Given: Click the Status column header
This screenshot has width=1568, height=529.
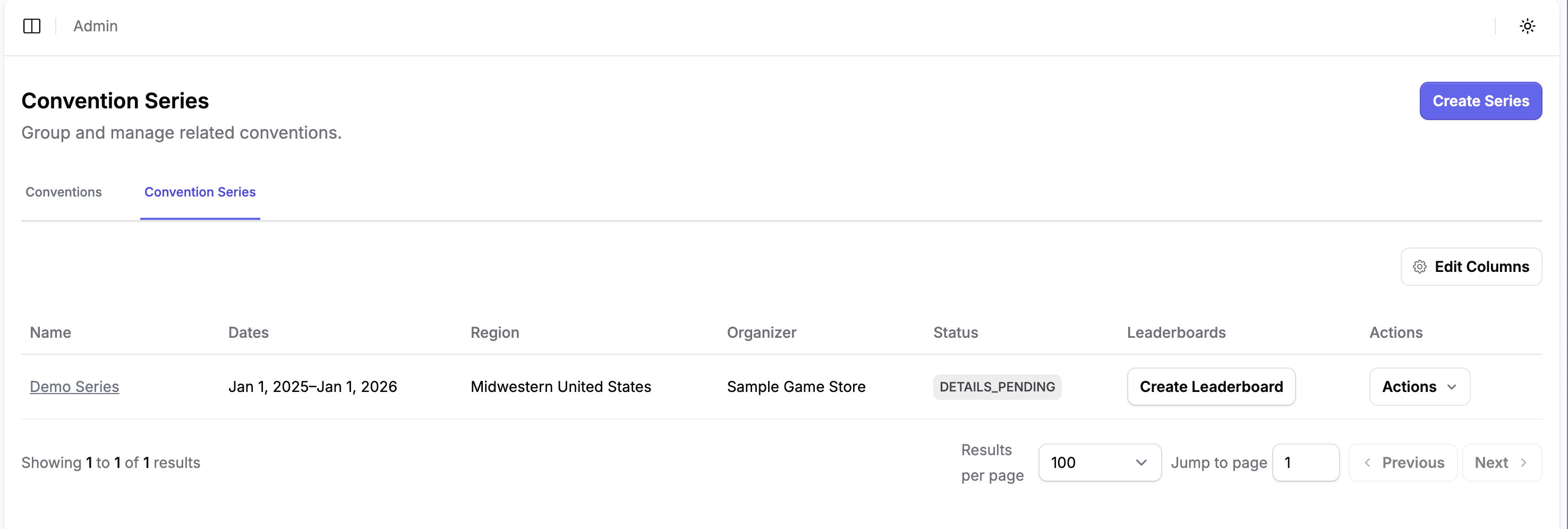Looking at the screenshot, I should 955,332.
